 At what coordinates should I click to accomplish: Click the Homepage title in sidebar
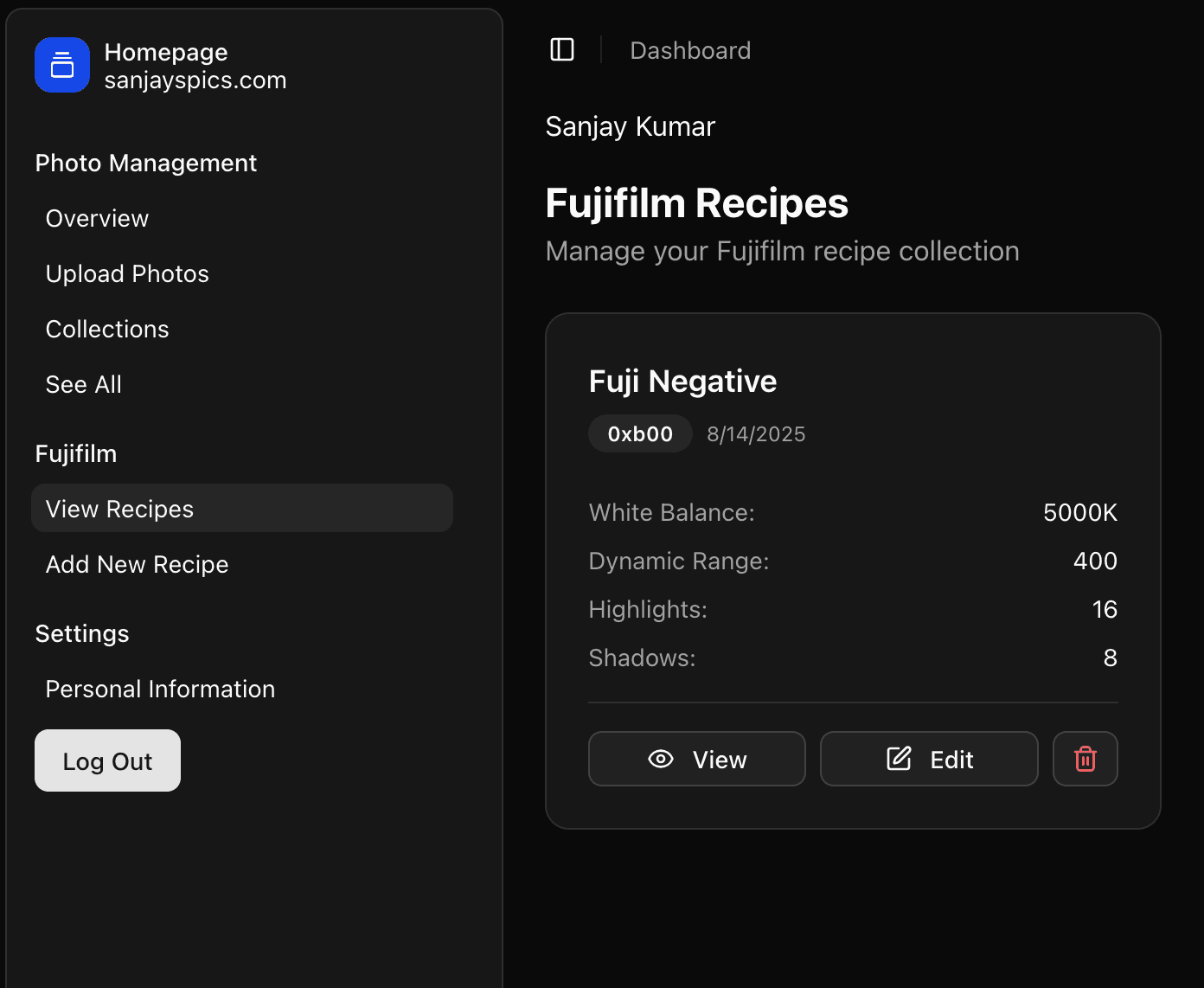coord(166,52)
